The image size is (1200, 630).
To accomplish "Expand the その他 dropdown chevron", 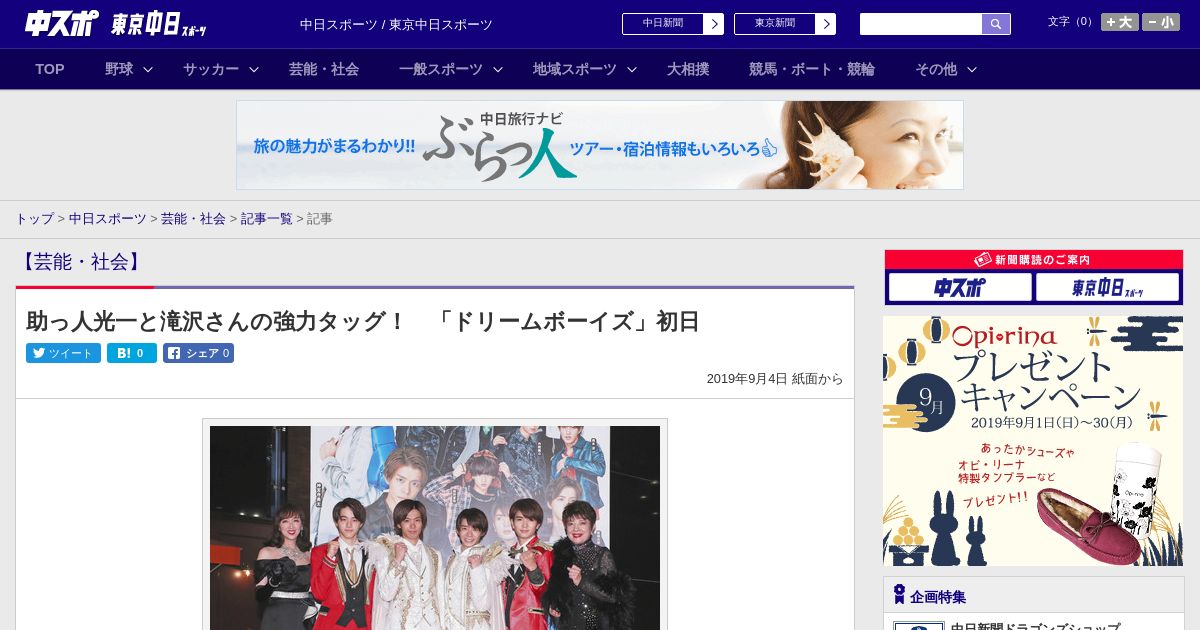I will pos(972,69).
